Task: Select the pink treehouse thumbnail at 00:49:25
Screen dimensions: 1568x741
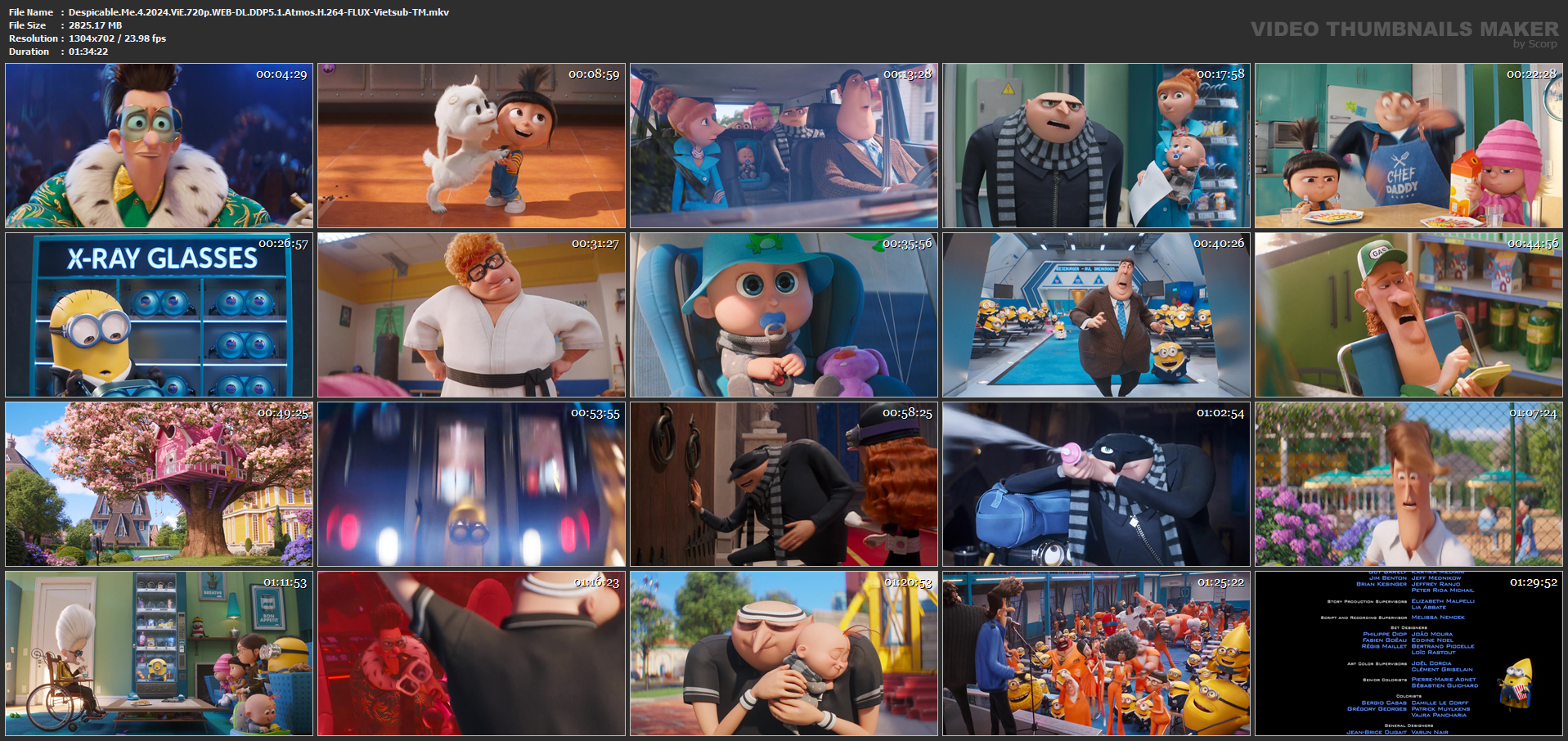Action: click(x=159, y=484)
